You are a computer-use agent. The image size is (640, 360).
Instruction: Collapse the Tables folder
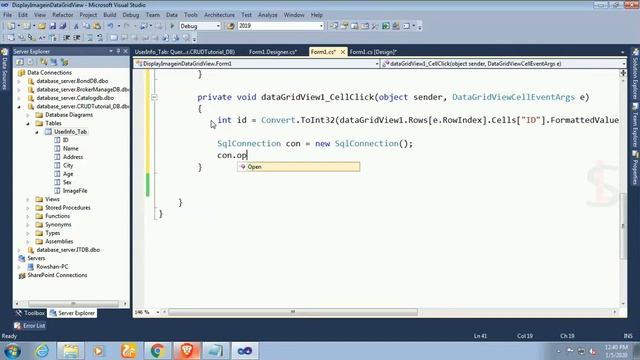28,123
